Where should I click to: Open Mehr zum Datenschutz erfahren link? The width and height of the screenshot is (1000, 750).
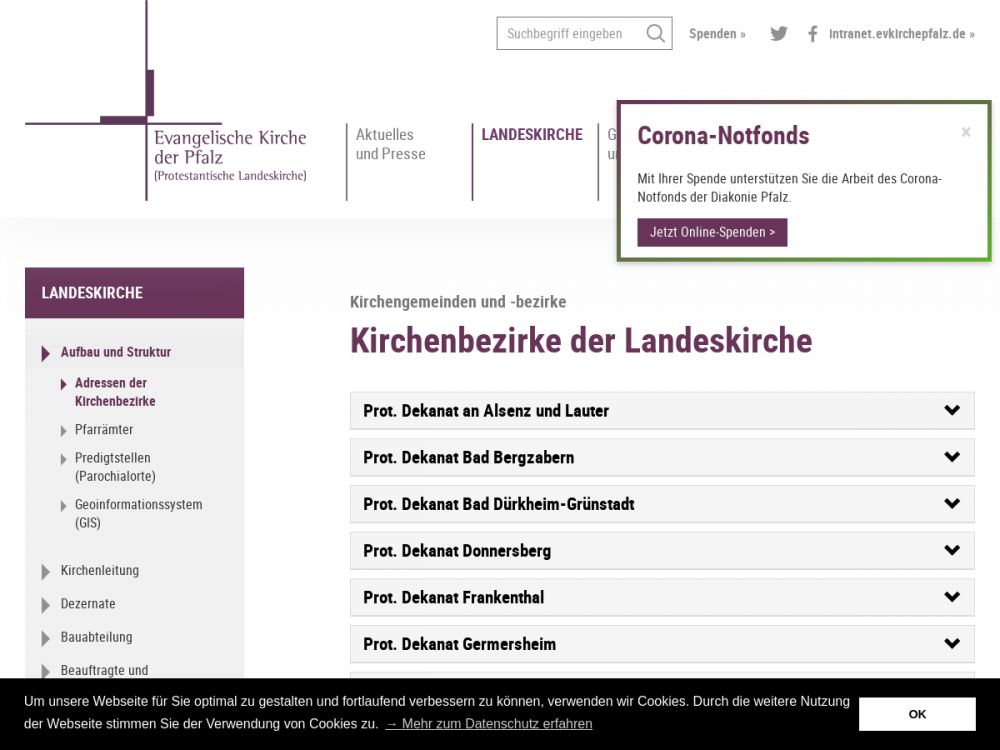click(489, 723)
